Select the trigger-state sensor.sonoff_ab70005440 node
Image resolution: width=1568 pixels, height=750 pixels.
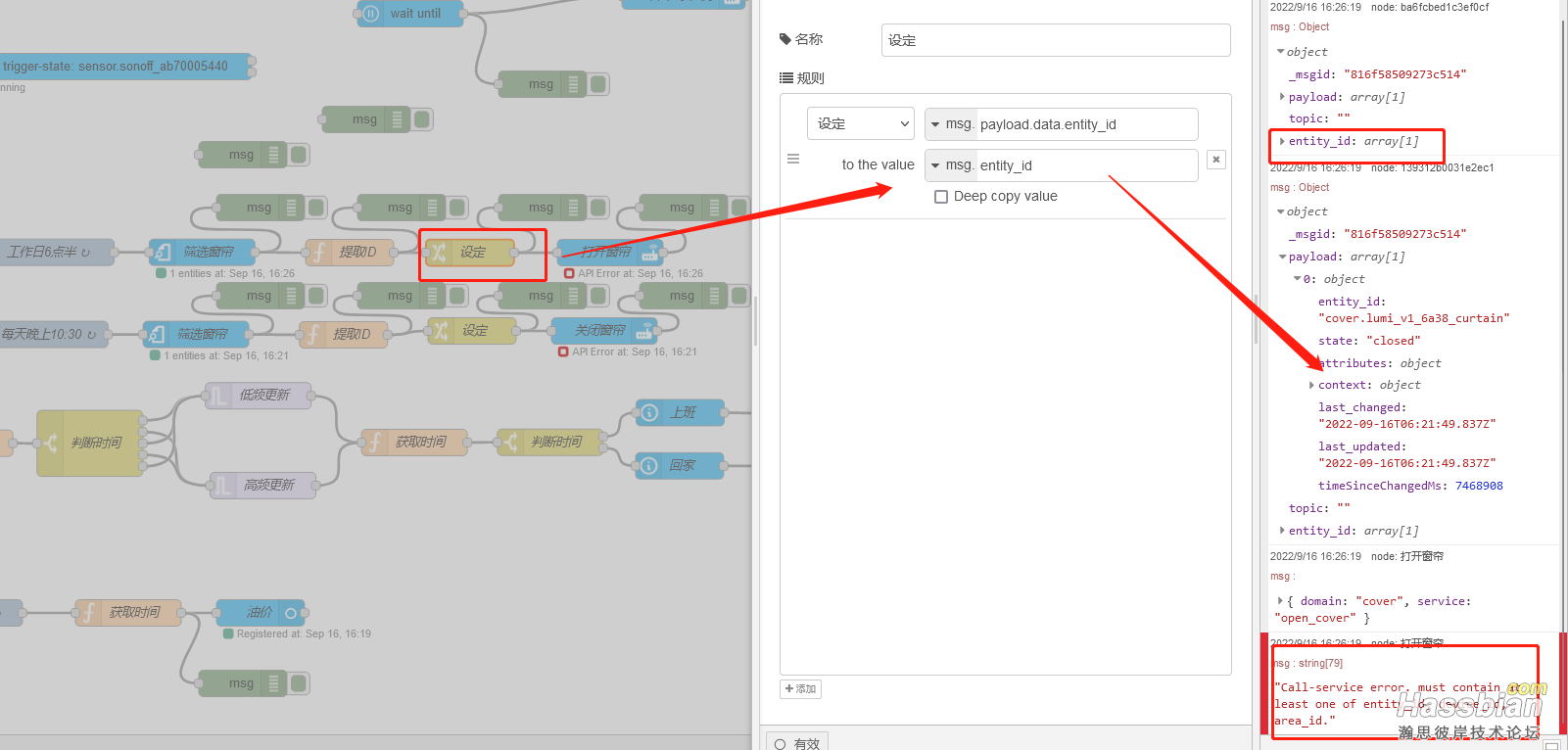coord(125,67)
